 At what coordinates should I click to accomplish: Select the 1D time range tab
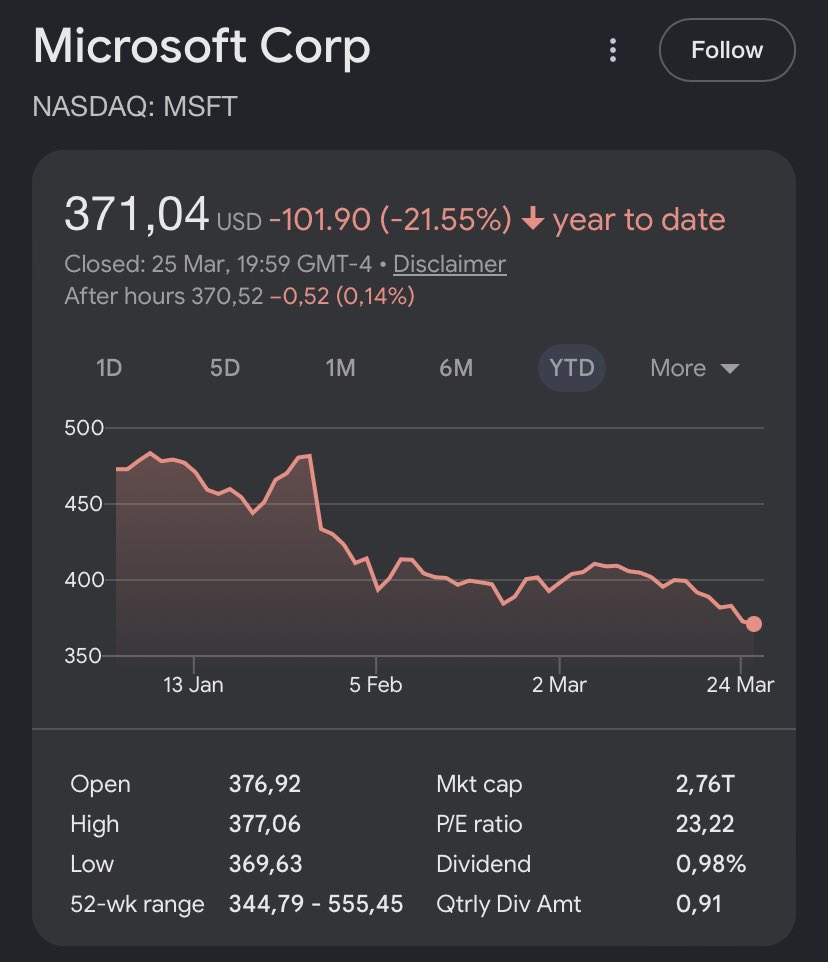point(109,368)
